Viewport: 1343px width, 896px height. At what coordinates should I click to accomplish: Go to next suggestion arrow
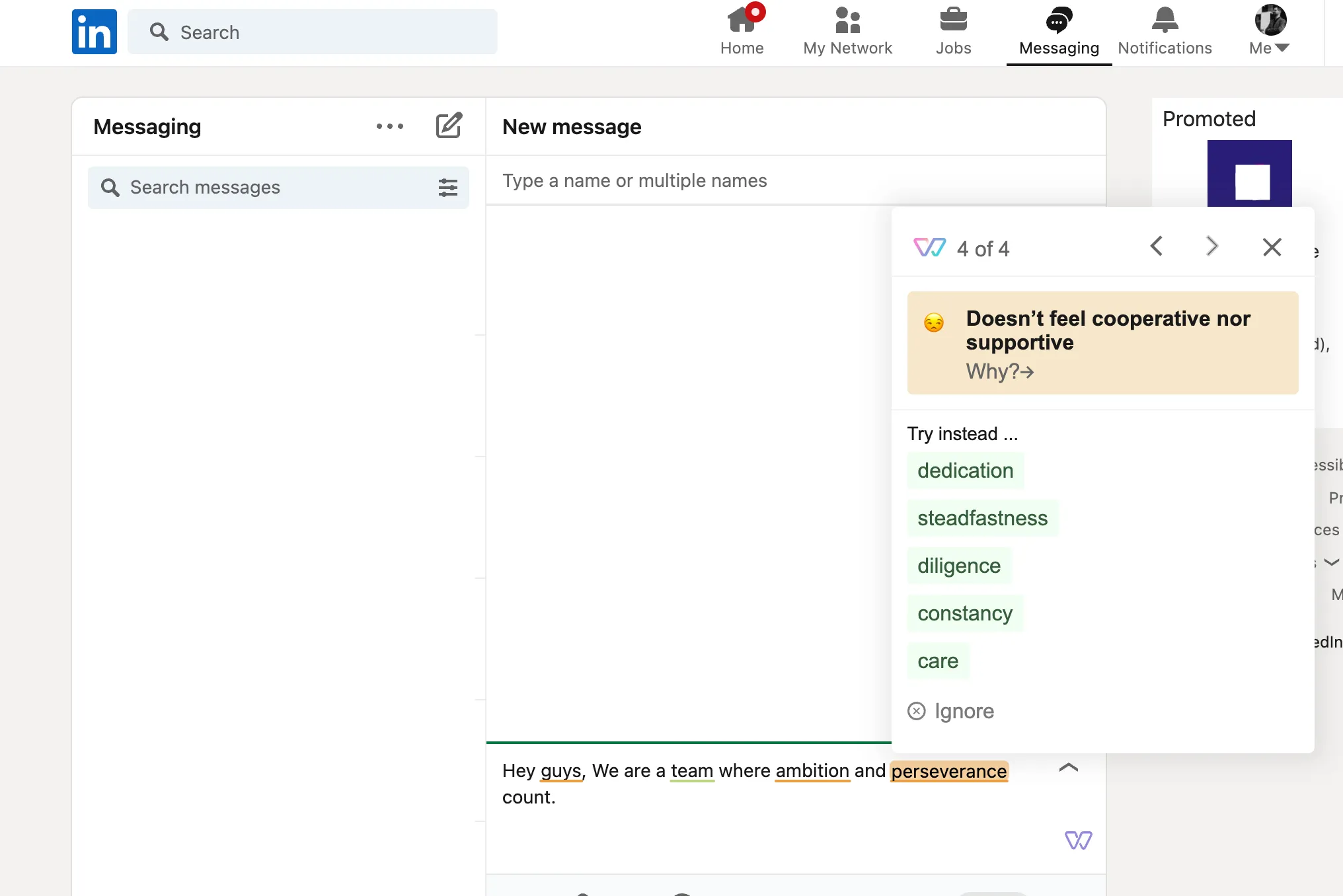click(x=1211, y=247)
